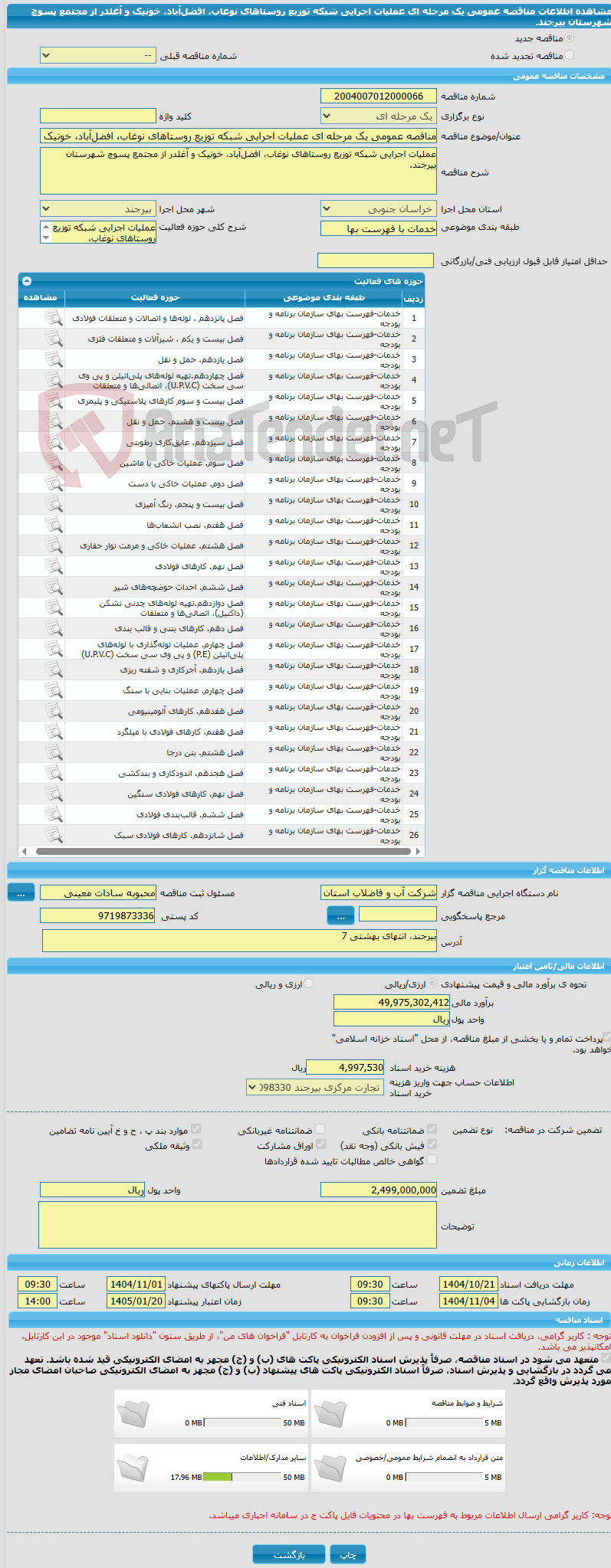Click the بازگشت button

point(289,1549)
